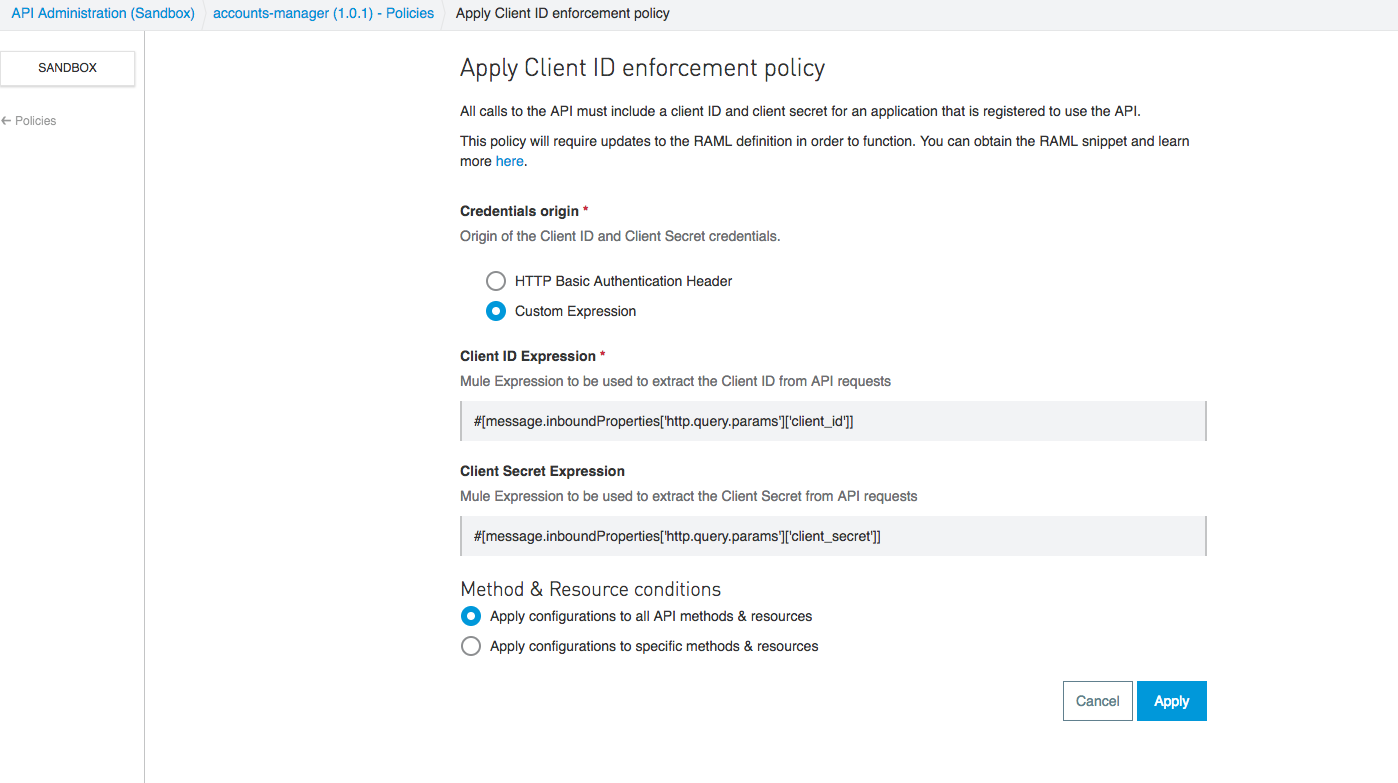Screen dimensions: 1398x783
Task: Select the HTTP Basic Authentication Header radio button
Action: [496, 281]
